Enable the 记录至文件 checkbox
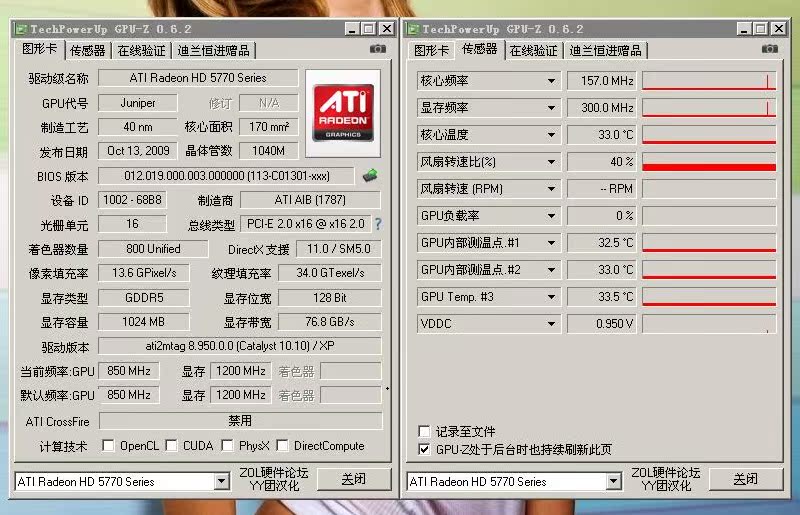This screenshot has height=515, width=800. point(425,432)
